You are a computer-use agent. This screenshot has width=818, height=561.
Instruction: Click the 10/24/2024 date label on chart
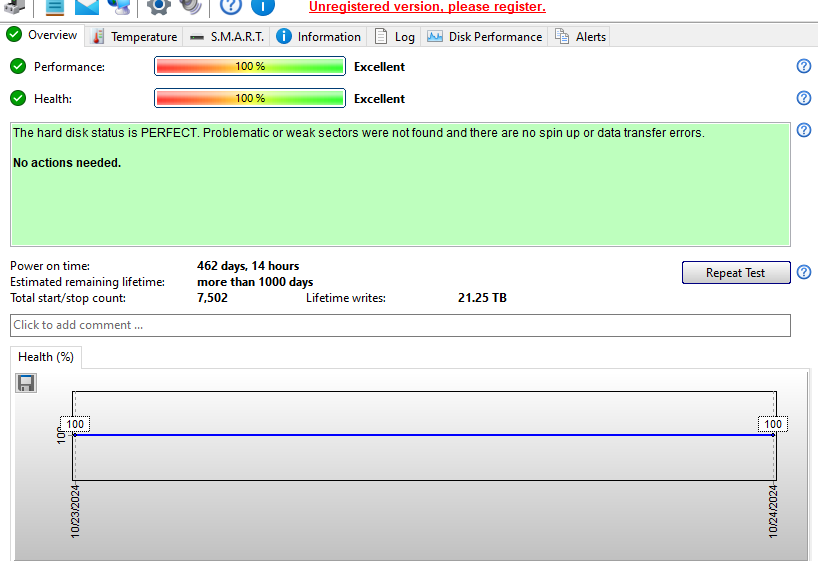point(773,511)
